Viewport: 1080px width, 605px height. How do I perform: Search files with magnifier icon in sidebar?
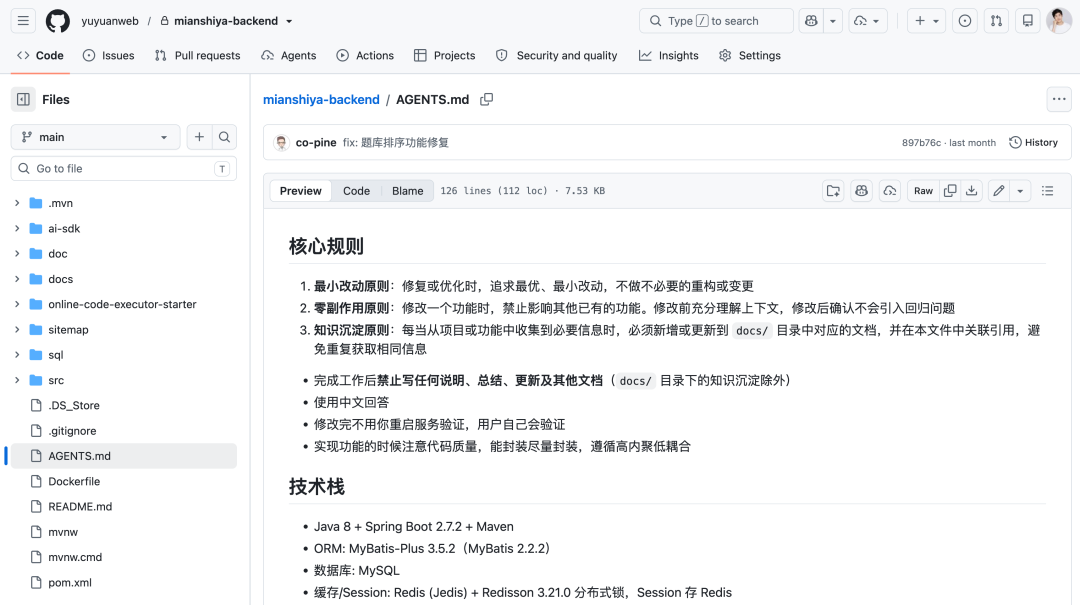coord(225,137)
